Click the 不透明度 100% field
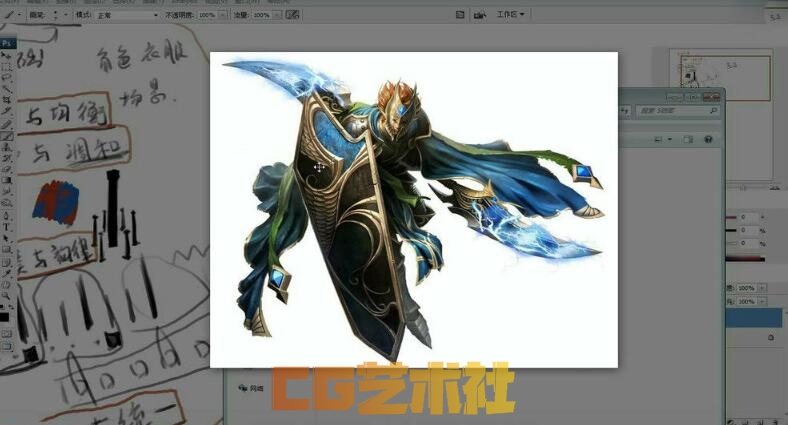 pos(208,15)
